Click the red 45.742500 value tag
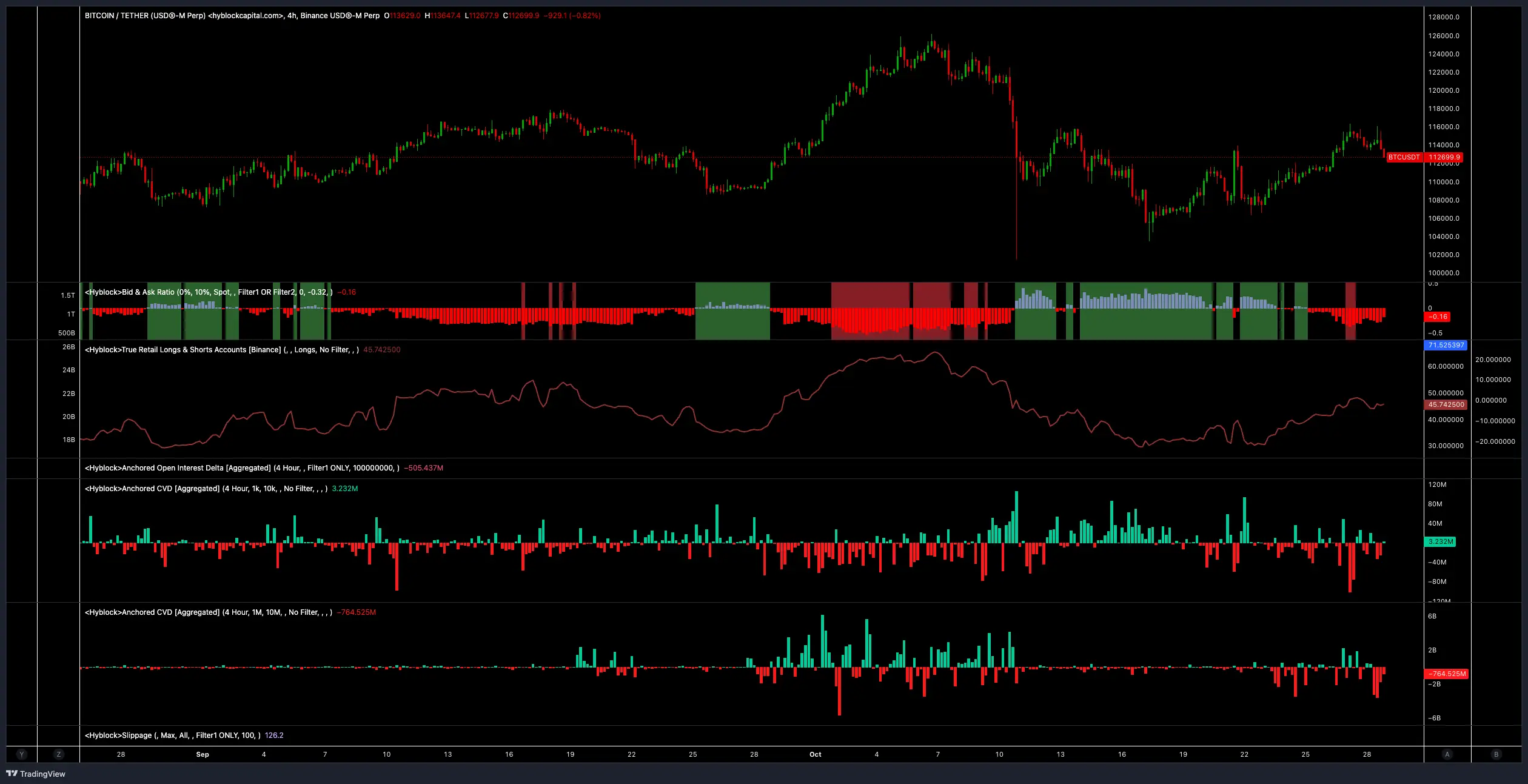This screenshot has height=784, width=1528. coord(1446,404)
